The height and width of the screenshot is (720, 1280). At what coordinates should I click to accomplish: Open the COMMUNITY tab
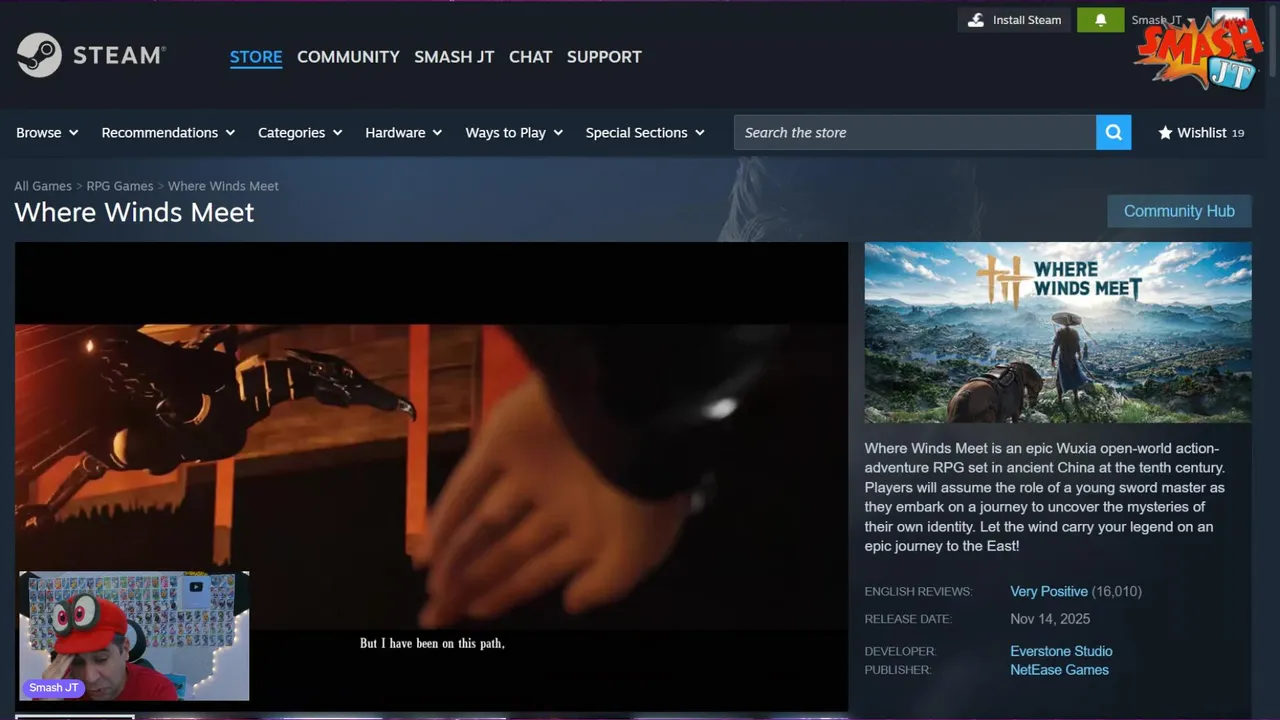click(x=348, y=57)
